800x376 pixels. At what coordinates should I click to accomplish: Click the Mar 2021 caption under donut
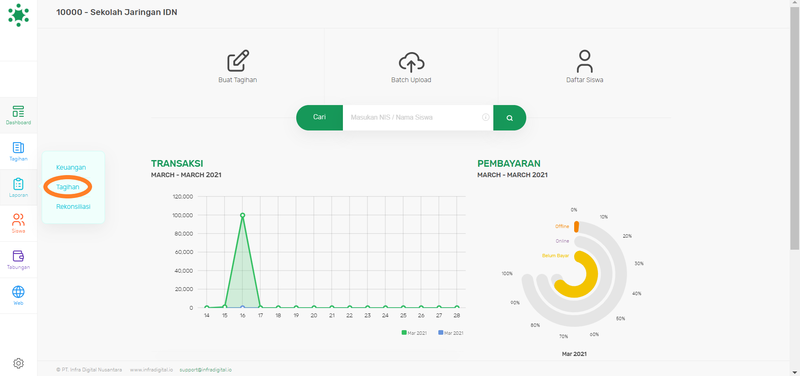574,354
